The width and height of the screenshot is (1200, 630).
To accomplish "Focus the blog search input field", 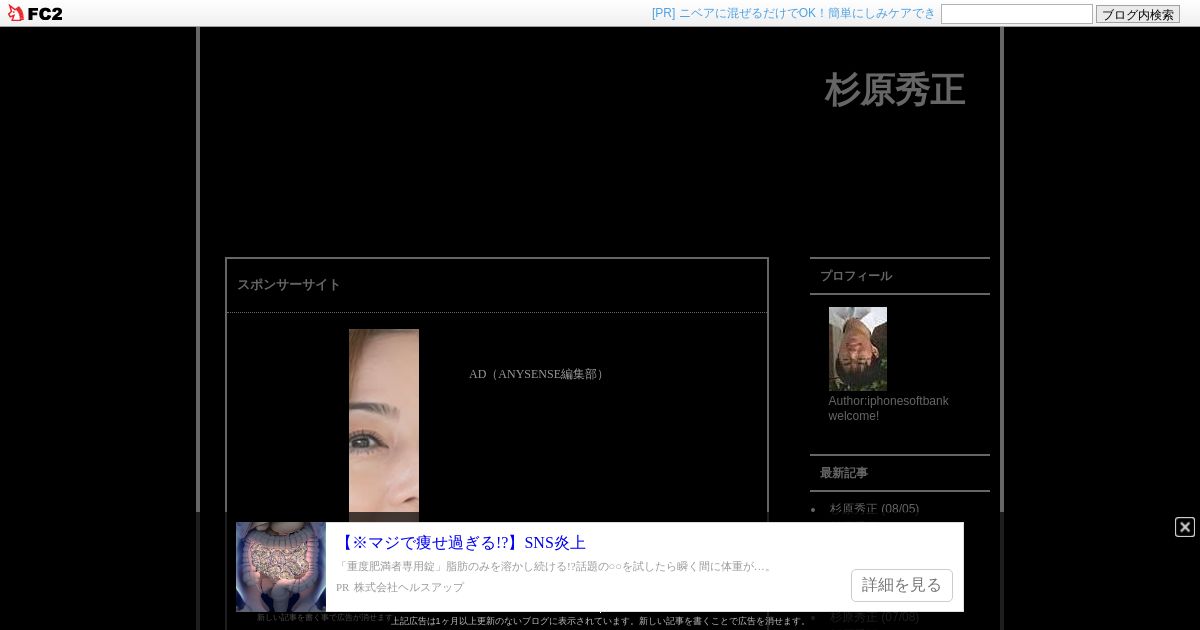I will pos(1017,14).
